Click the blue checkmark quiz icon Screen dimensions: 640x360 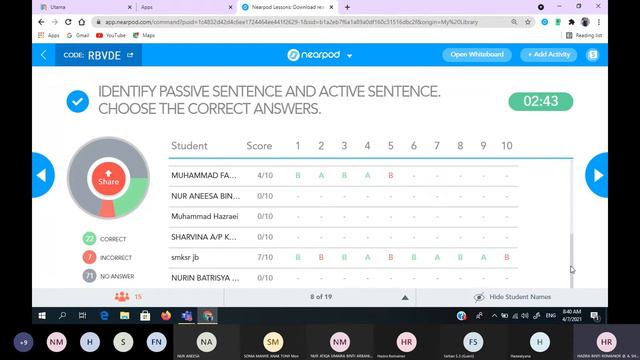pos(78,101)
